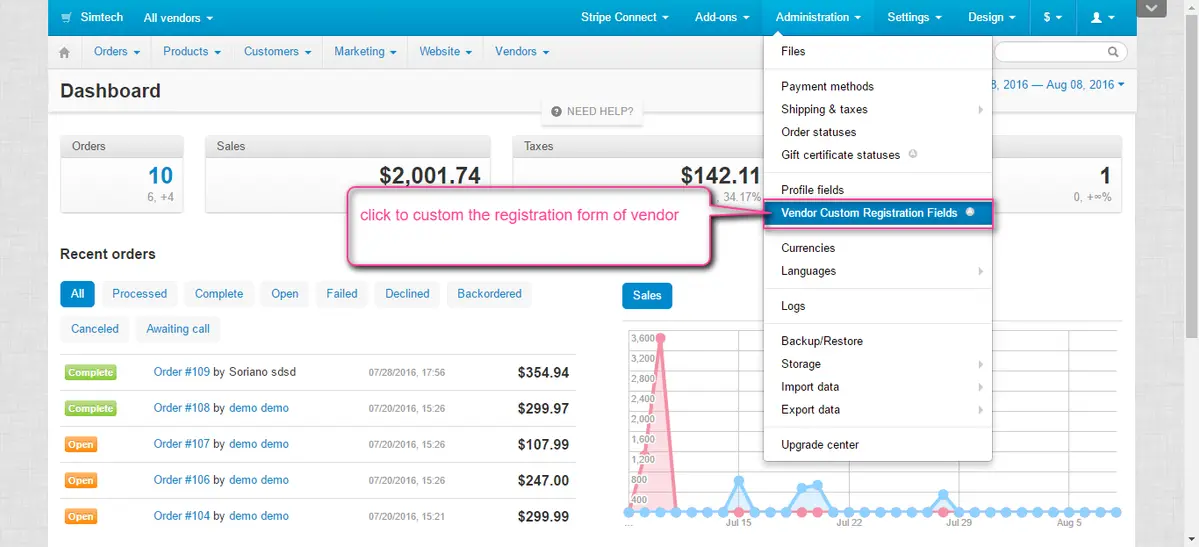Choose Payment methods from Administration menu
This screenshot has height=547, width=1199.
click(x=827, y=87)
